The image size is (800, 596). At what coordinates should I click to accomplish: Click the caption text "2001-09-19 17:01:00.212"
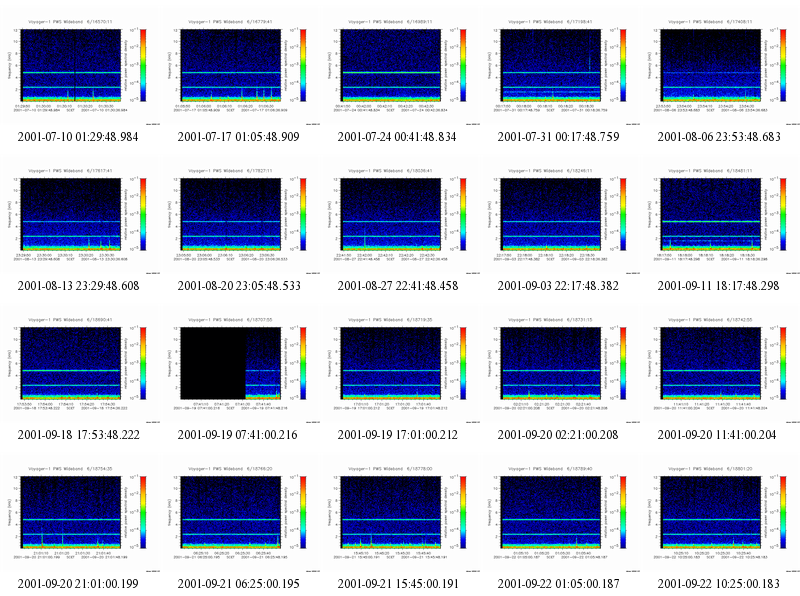pyautogui.click(x=397, y=435)
